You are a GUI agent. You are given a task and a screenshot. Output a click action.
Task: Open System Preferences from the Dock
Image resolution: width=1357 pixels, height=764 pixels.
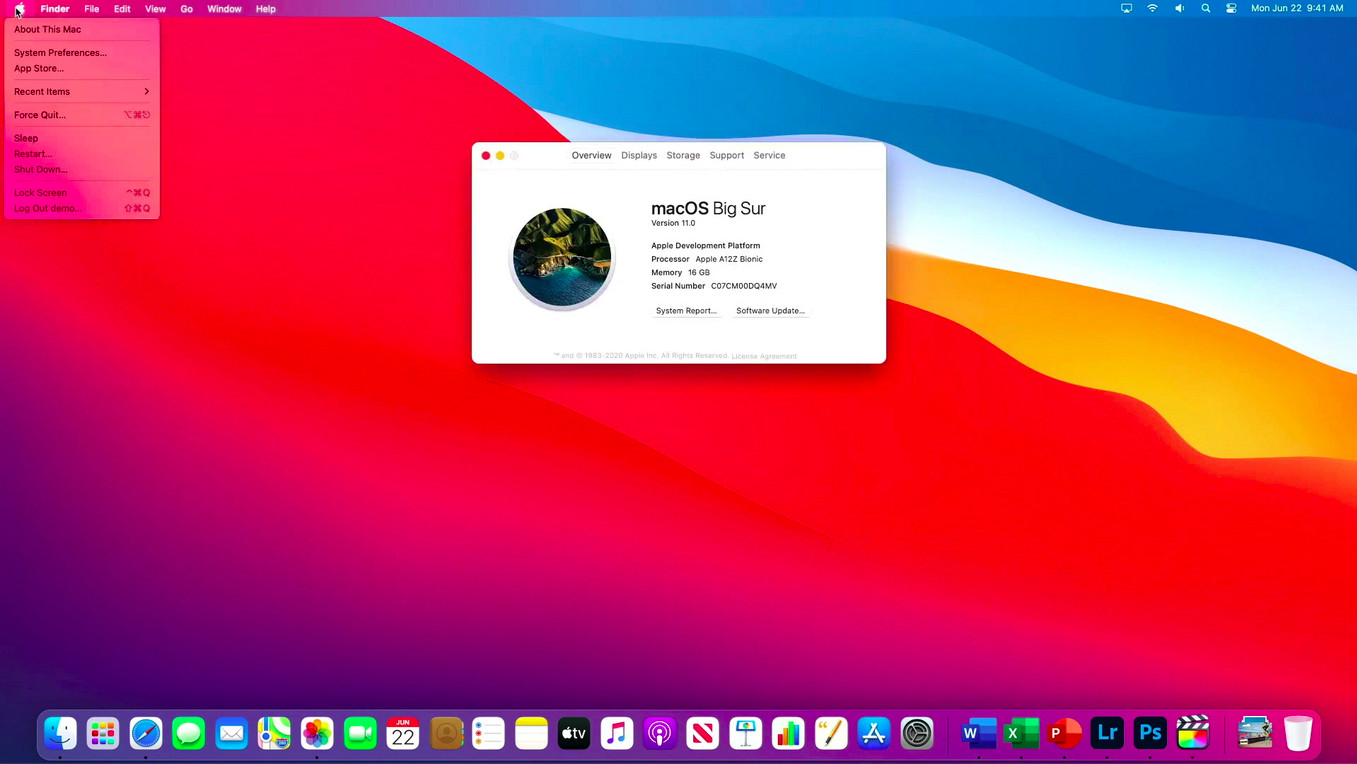[x=916, y=733]
